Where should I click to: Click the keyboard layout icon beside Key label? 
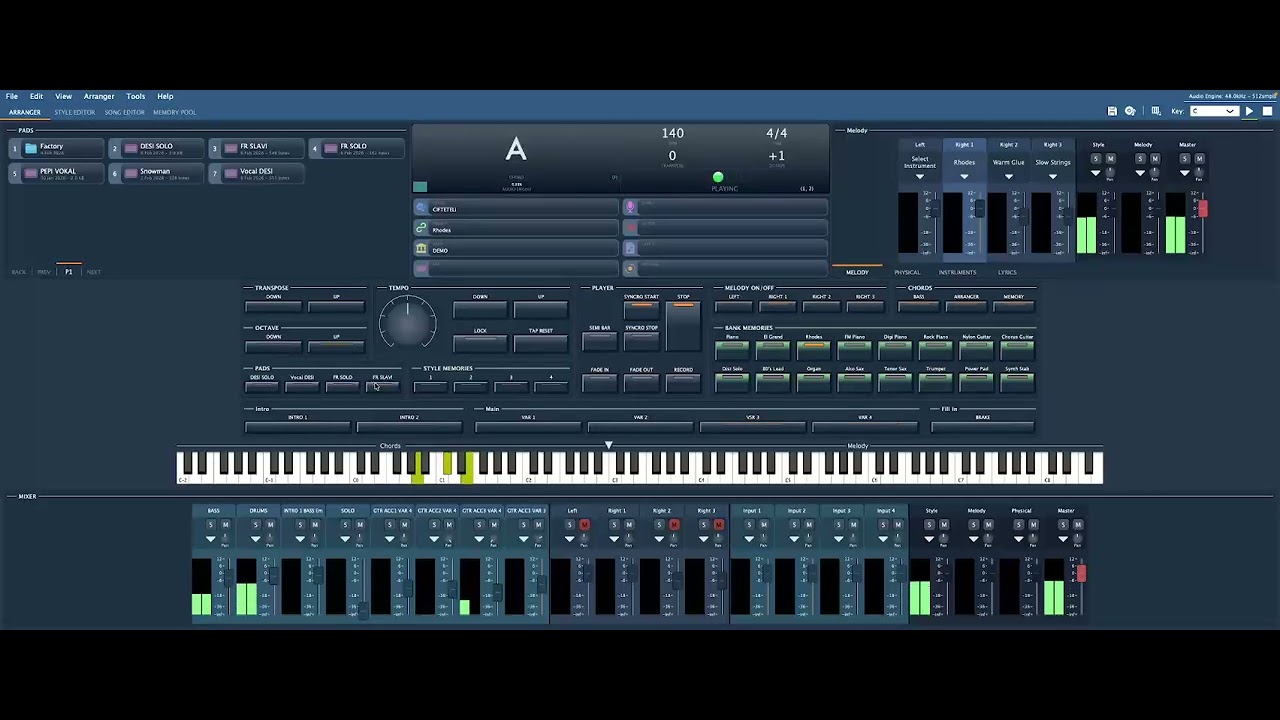[x=1156, y=111]
